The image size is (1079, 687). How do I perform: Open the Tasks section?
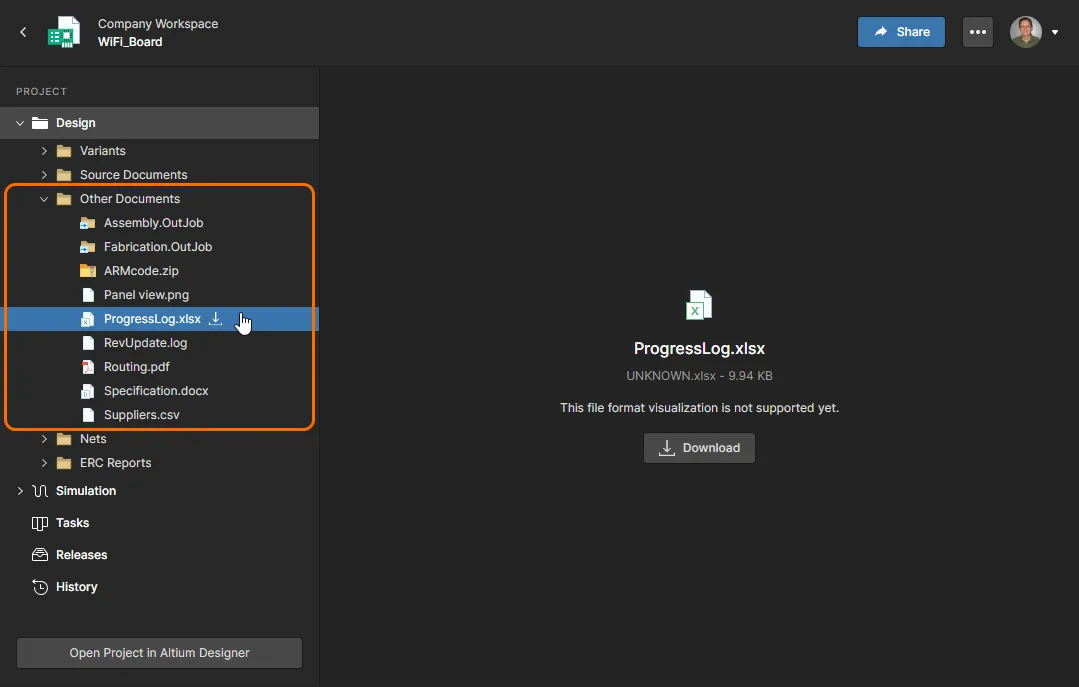[x=72, y=523]
